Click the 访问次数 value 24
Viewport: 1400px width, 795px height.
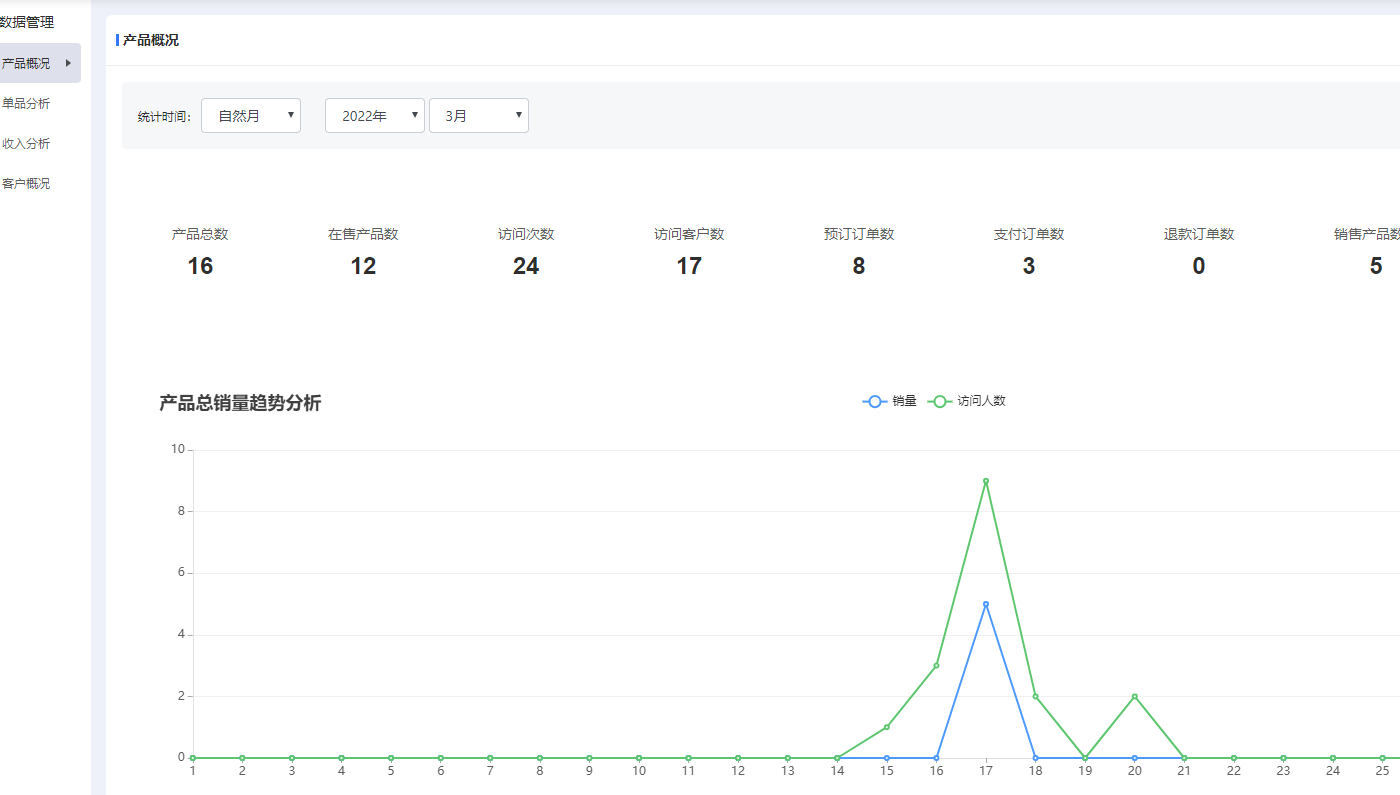tap(526, 266)
